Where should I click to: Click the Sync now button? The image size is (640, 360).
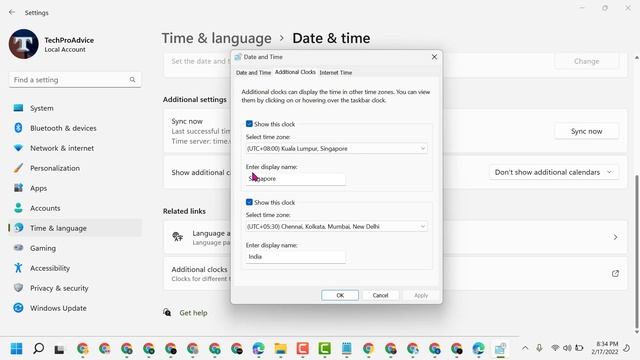pos(586,131)
